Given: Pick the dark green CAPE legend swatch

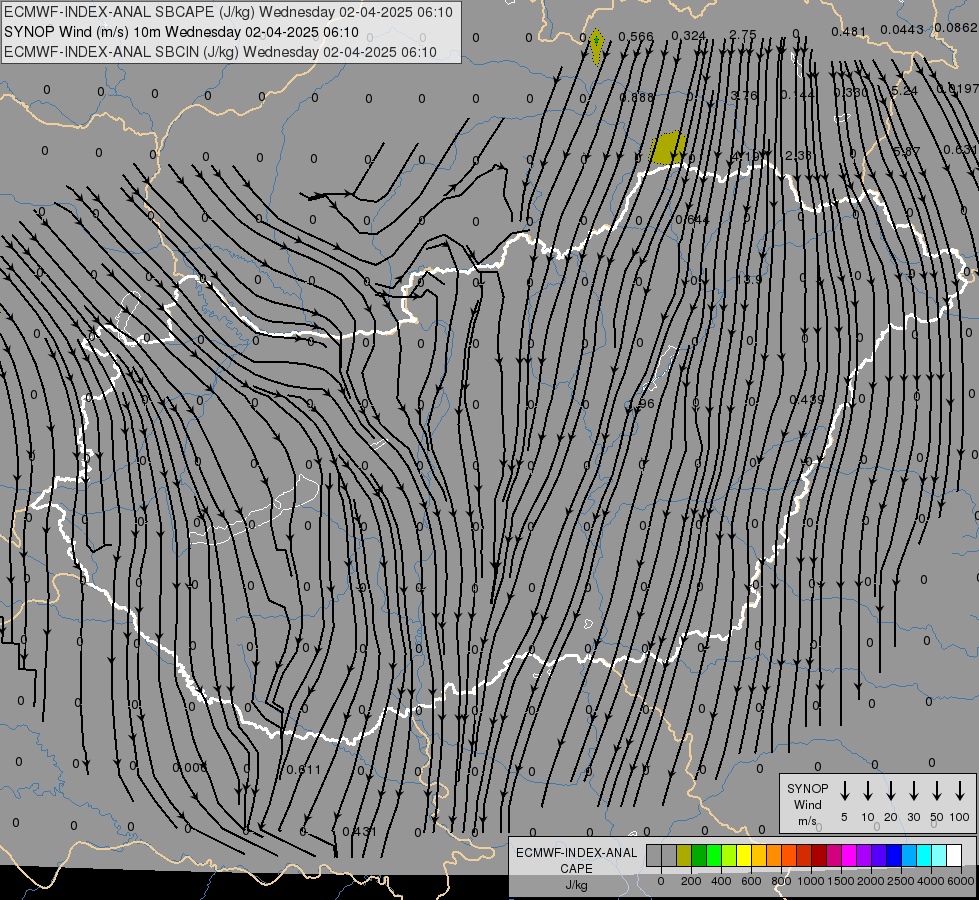Looking at the screenshot, I should point(699,855).
